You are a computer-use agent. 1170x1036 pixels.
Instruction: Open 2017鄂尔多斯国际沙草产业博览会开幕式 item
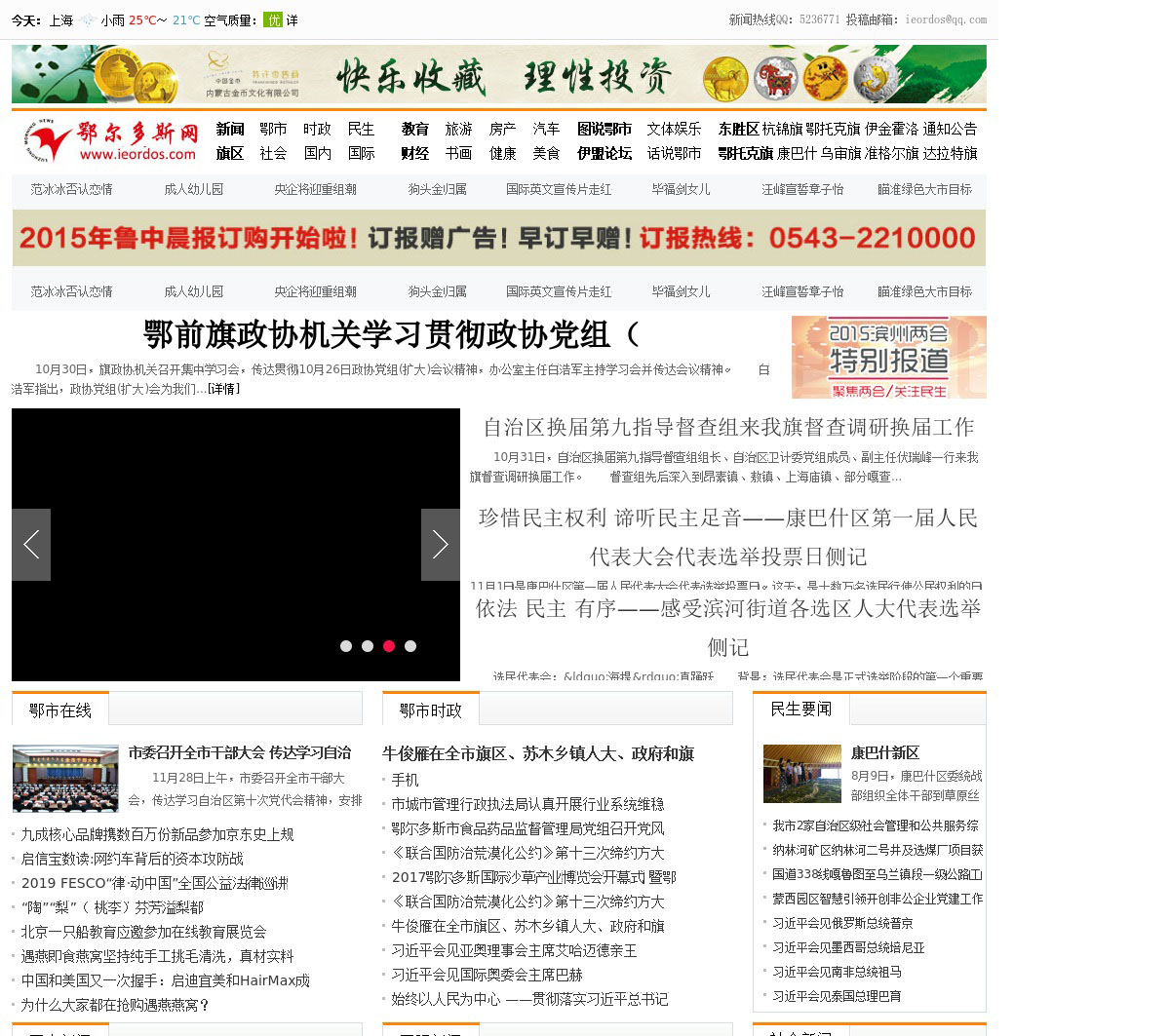(533, 877)
